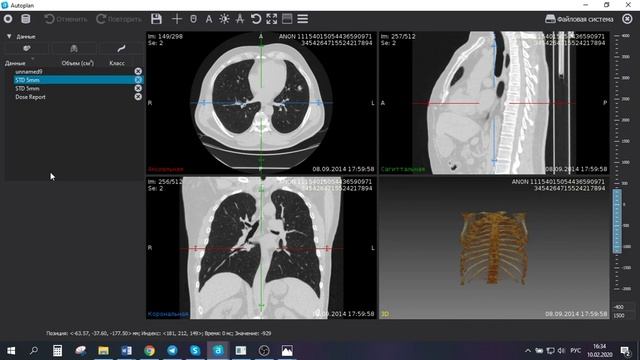Select the unhighlighted STD 5mm row
This screenshot has height=360, width=640.
(x=74, y=89)
